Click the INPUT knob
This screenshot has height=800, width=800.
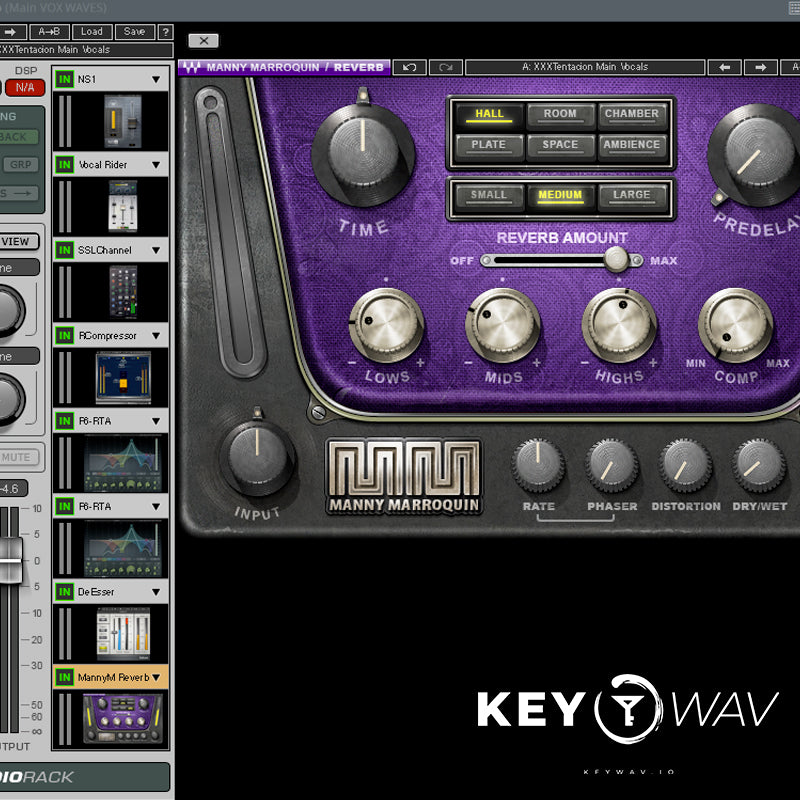(x=257, y=457)
